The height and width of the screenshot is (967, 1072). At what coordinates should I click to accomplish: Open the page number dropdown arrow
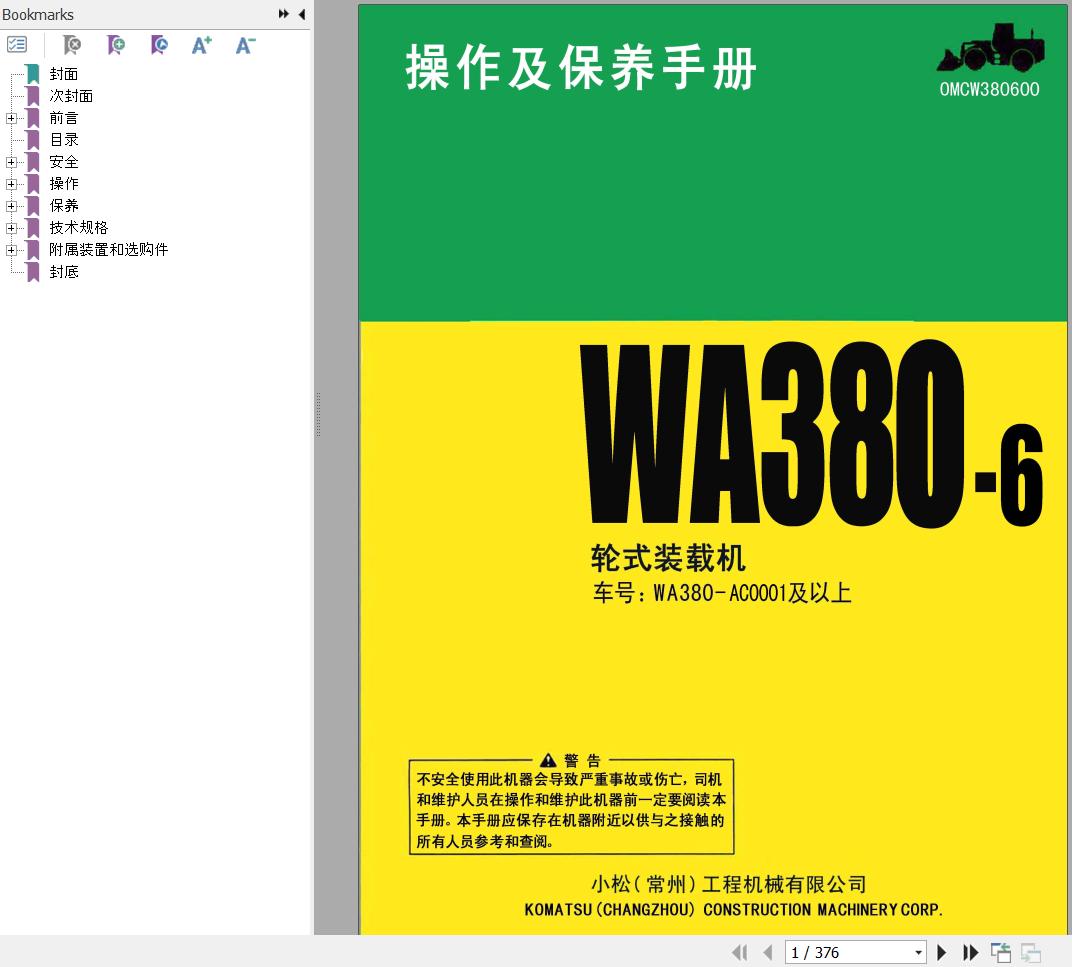point(918,952)
